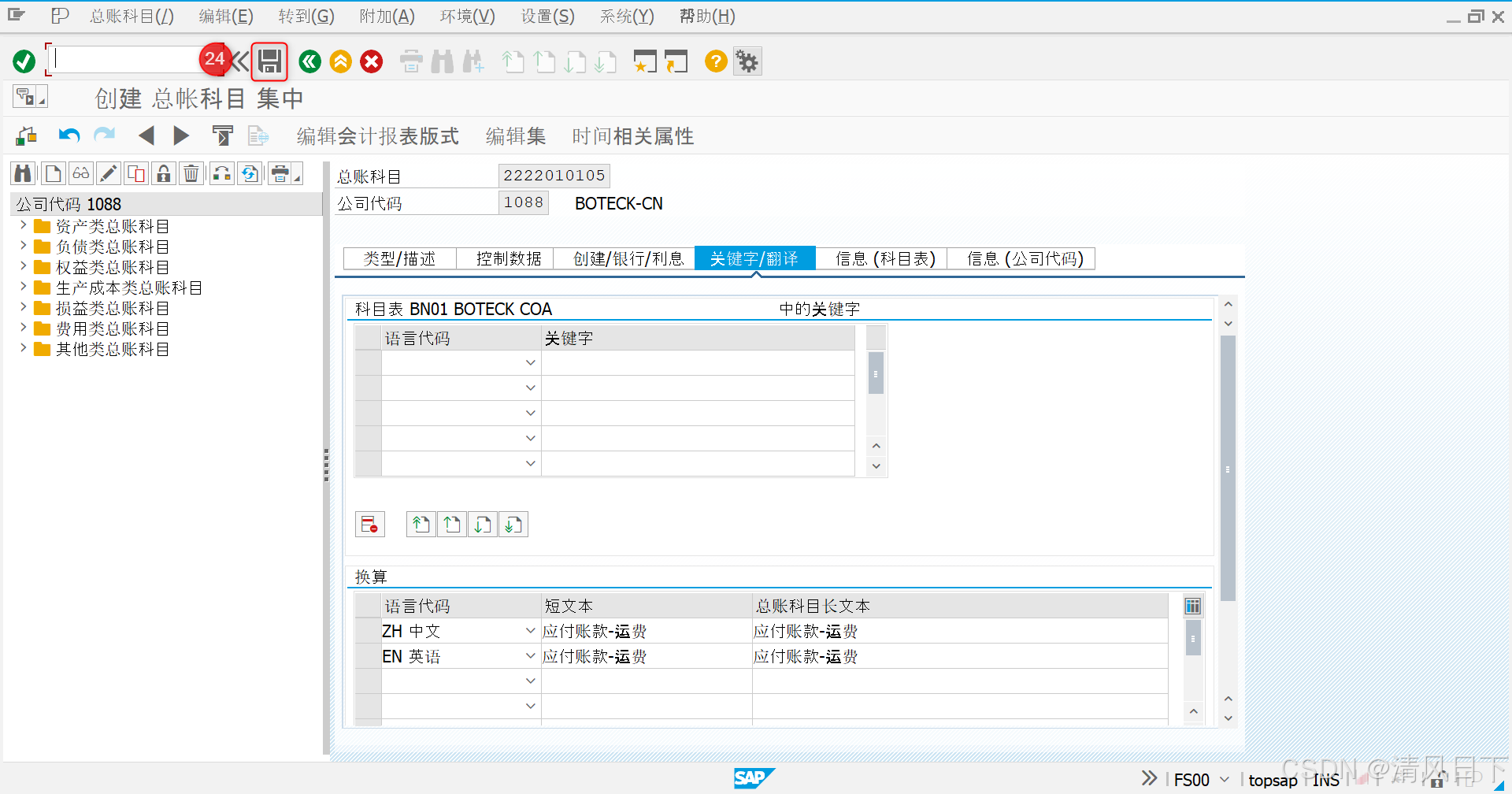Expand 费用类总账科目 folder

coord(23,328)
